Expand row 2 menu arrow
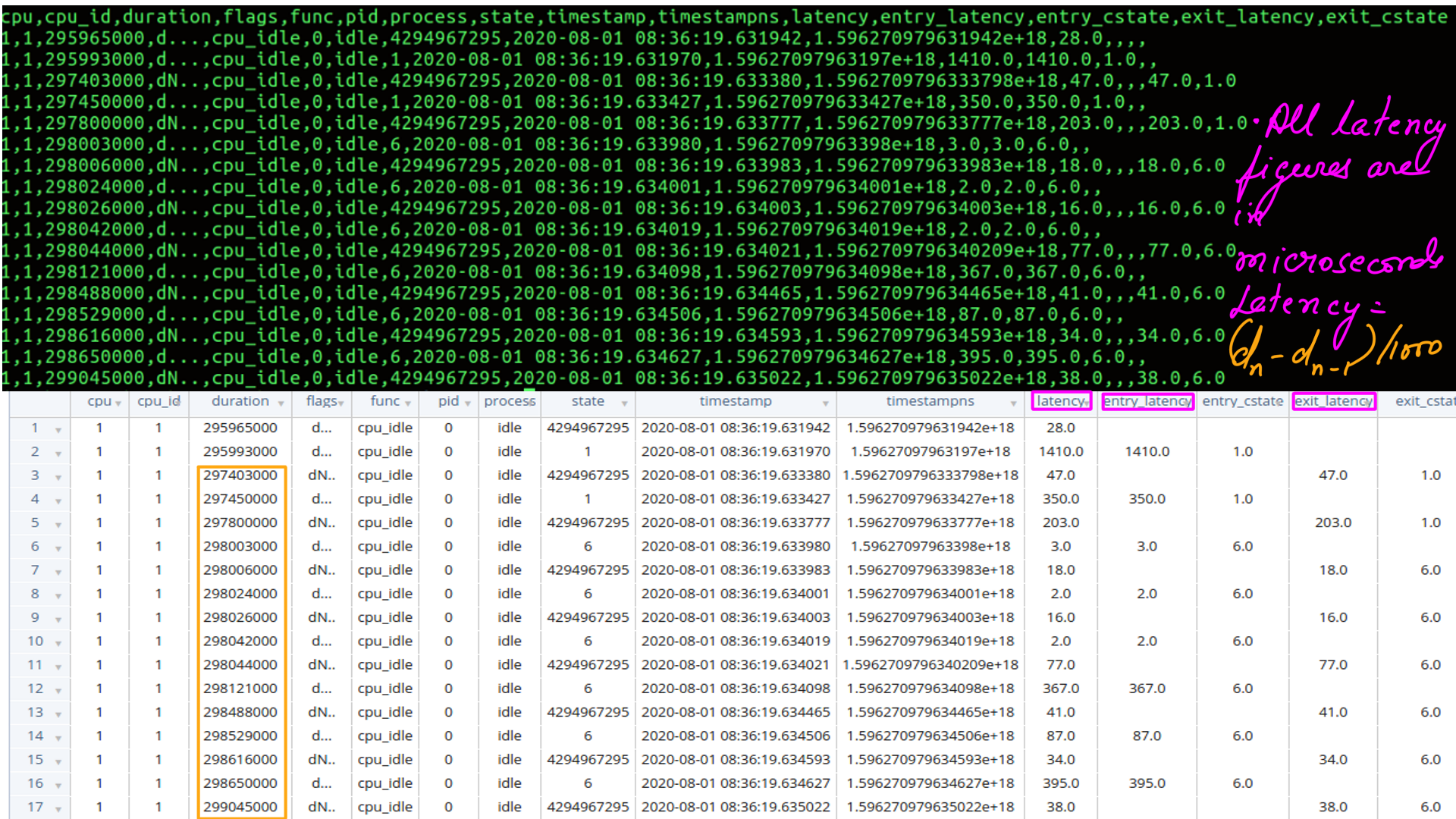 (x=58, y=453)
